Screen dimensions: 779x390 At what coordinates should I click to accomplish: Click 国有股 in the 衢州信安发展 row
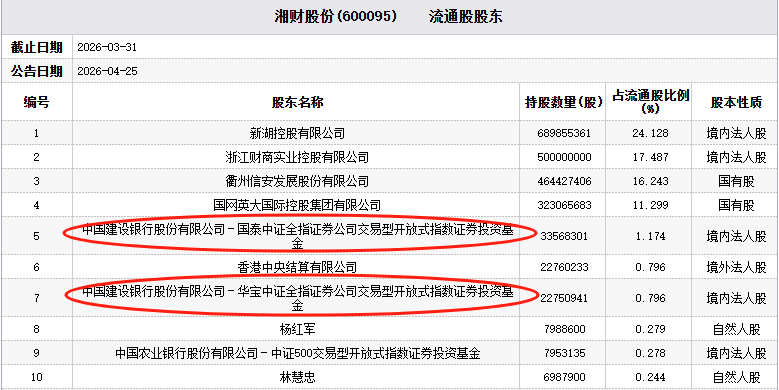tap(736, 181)
